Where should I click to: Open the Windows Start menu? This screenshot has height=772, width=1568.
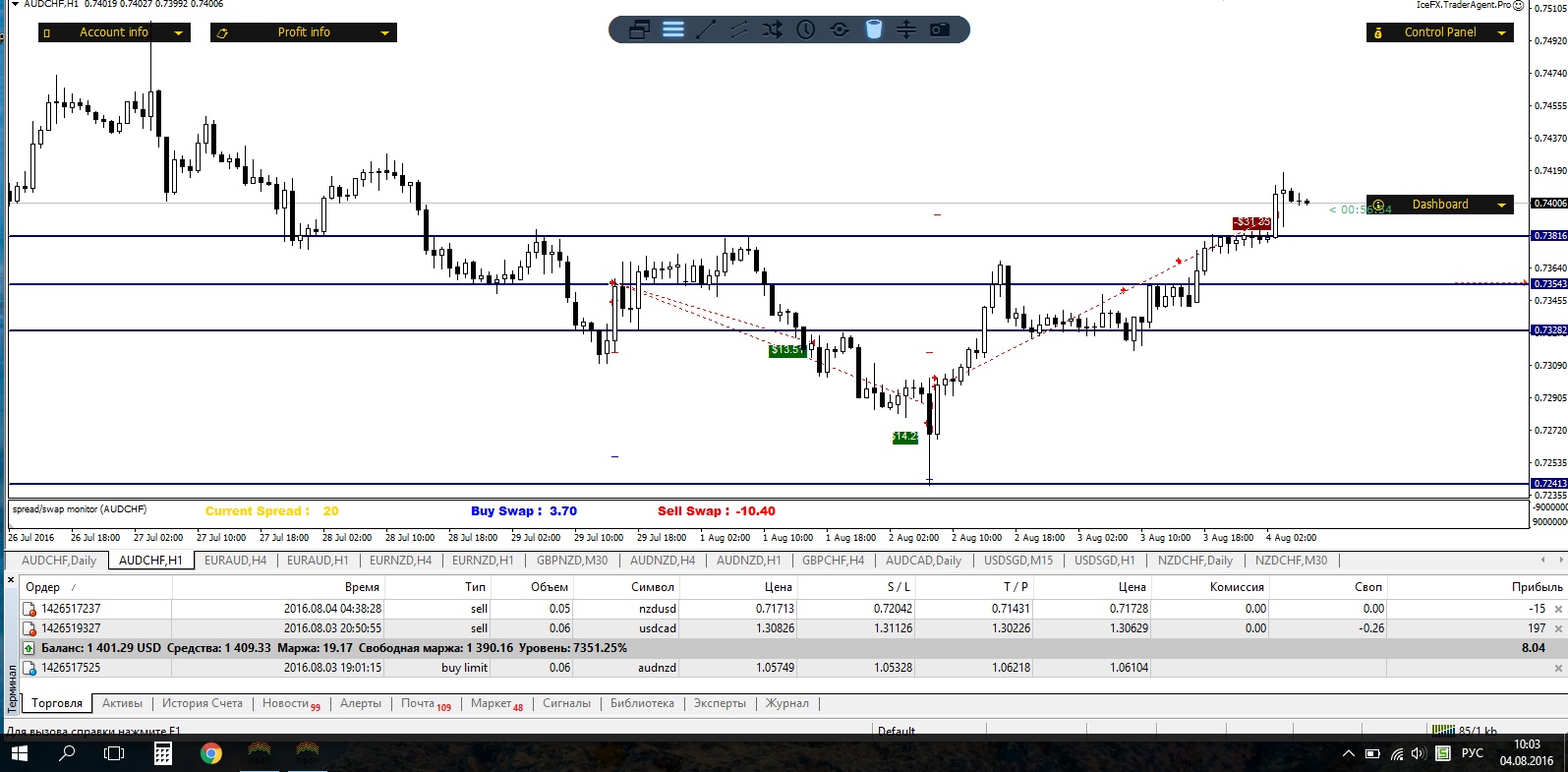(20, 753)
